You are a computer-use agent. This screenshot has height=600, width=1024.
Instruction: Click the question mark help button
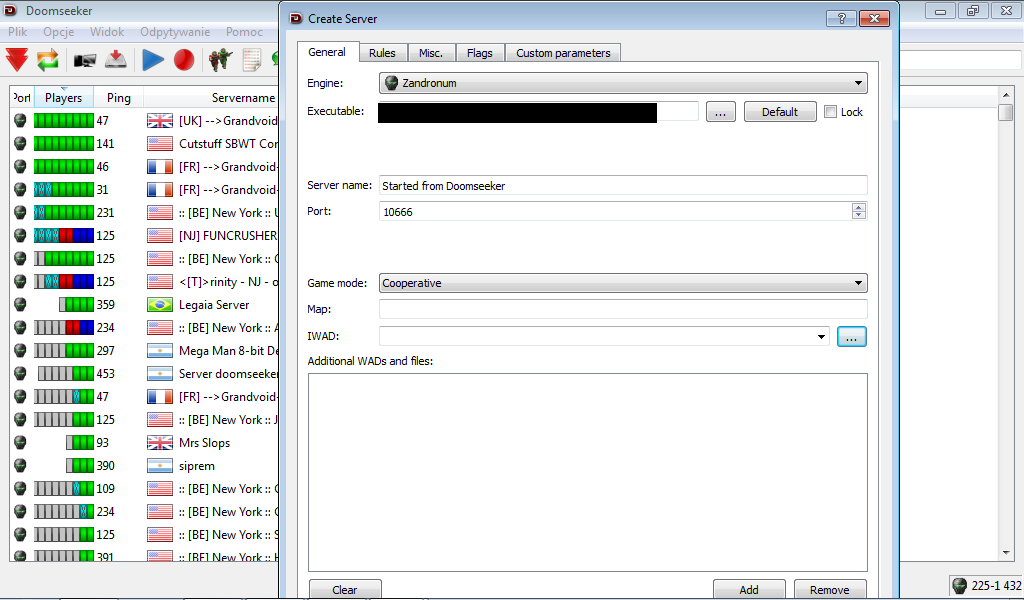point(840,18)
